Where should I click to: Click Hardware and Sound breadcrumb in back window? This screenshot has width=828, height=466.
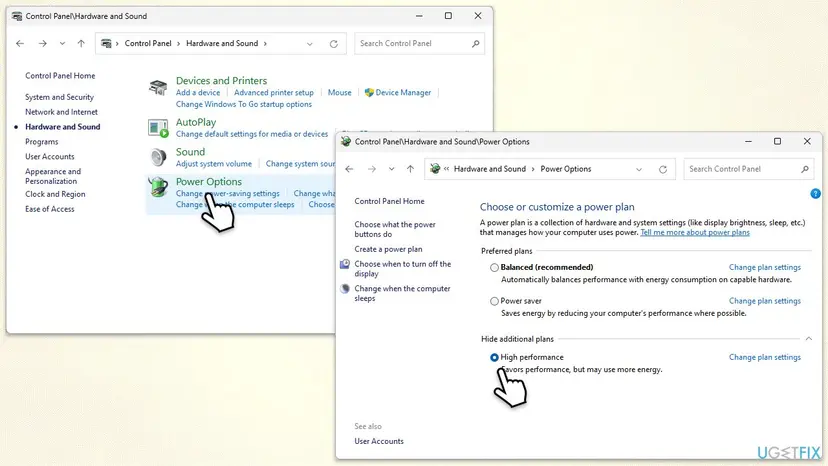coord(222,43)
